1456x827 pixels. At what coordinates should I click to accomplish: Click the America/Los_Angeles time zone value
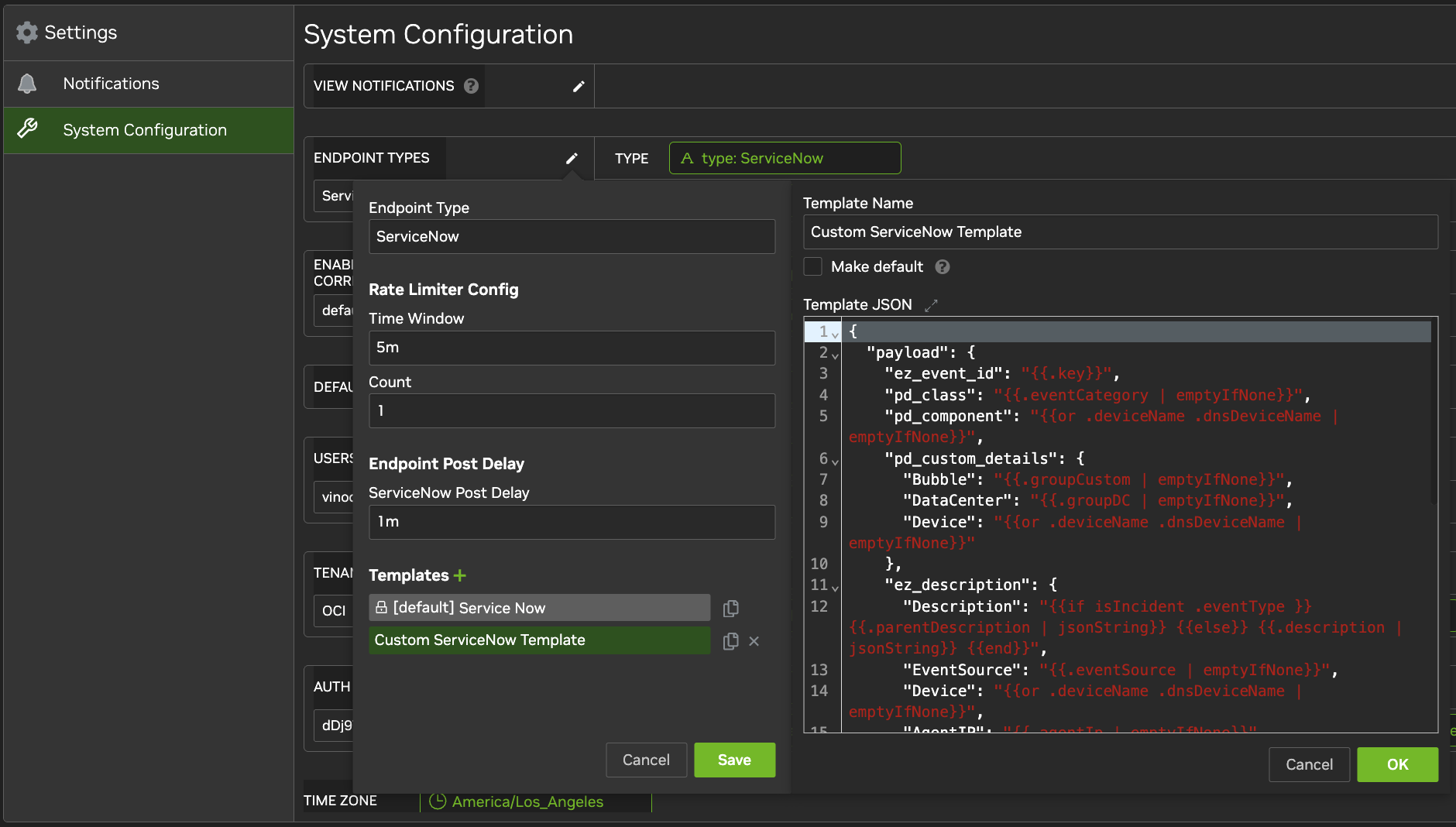(x=527, y=801)
